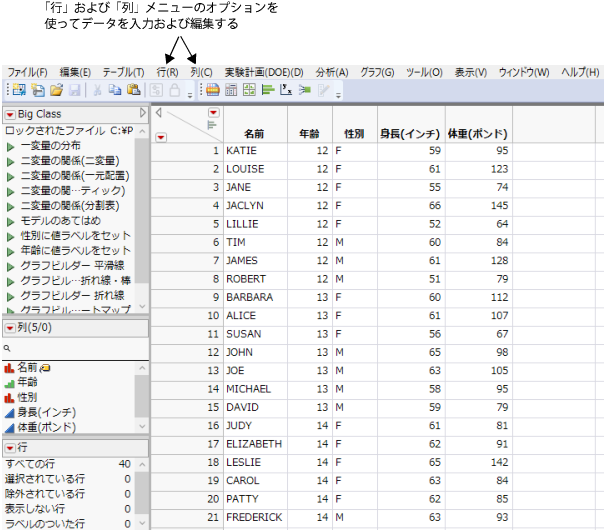Open the Big Class red triangle menu
Screen dimensions: 606x532
(10, 114)
